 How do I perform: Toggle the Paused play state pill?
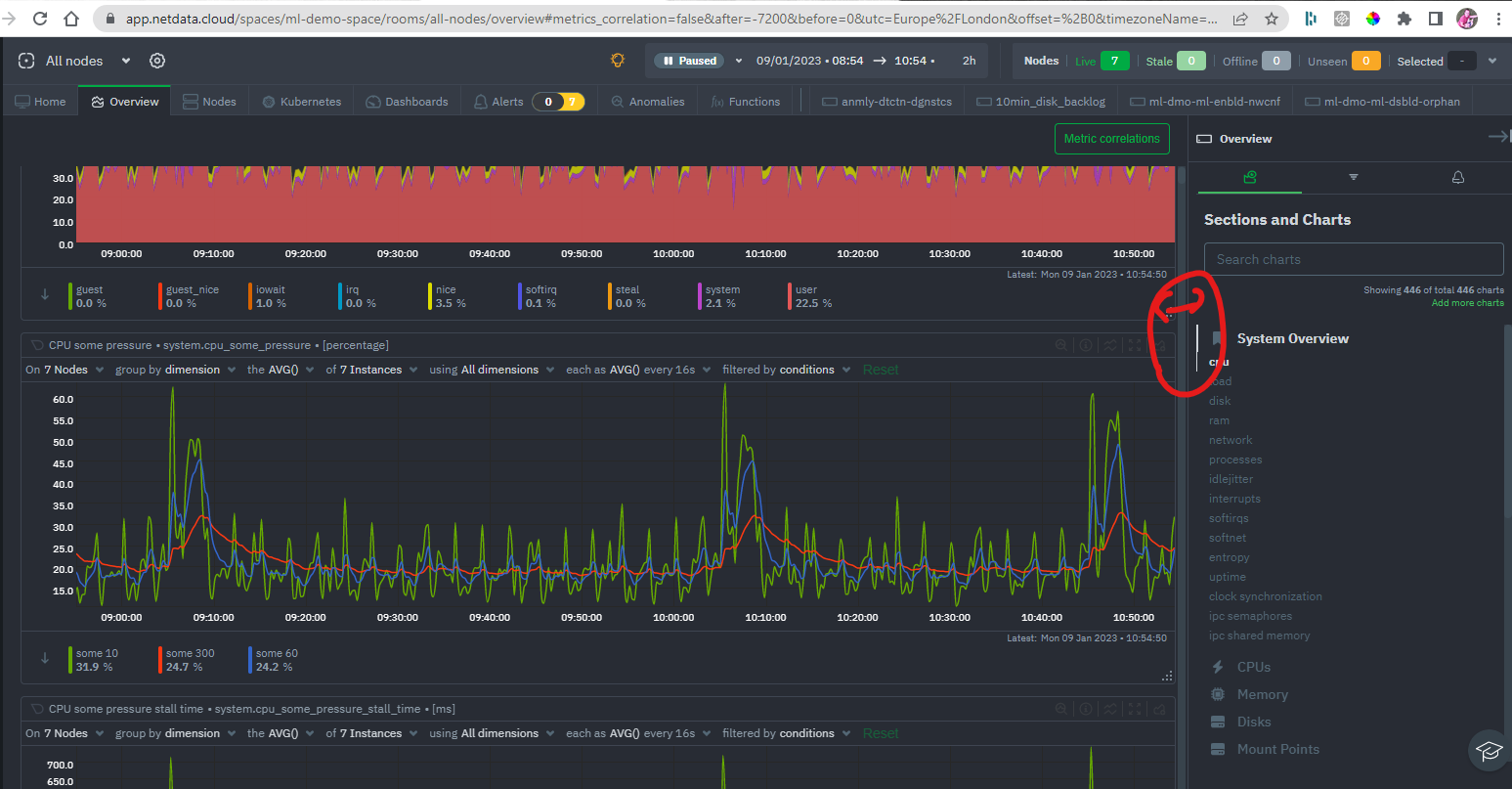coord(690,61)
